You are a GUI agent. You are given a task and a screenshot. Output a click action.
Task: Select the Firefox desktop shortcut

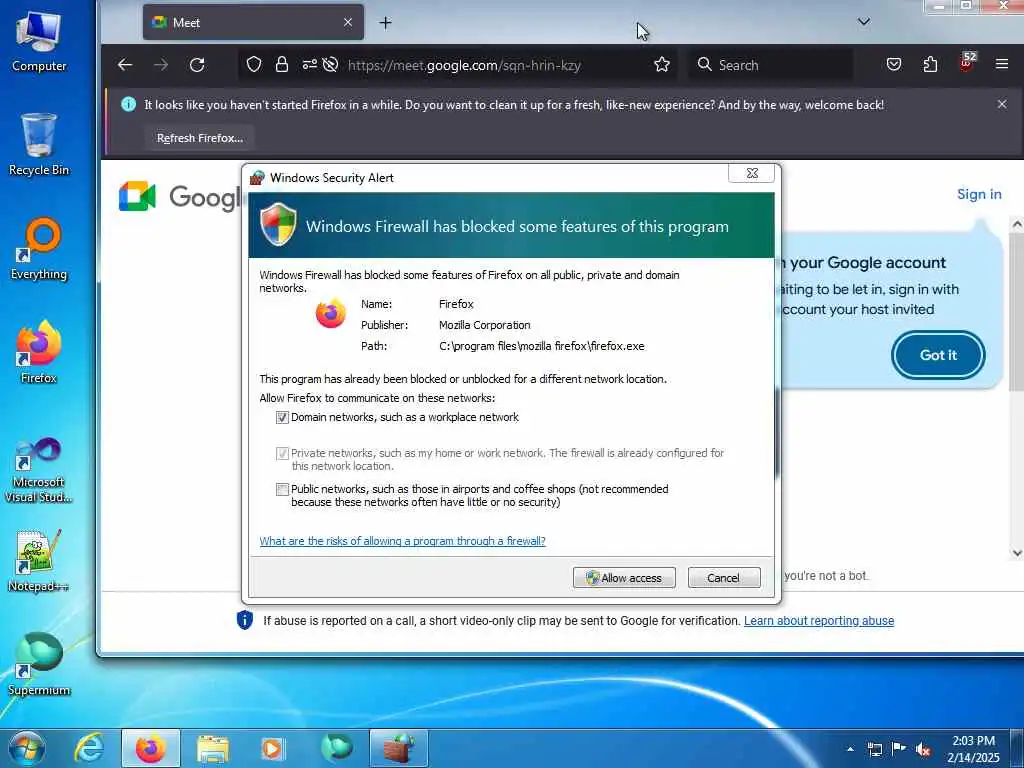point(39,353)
